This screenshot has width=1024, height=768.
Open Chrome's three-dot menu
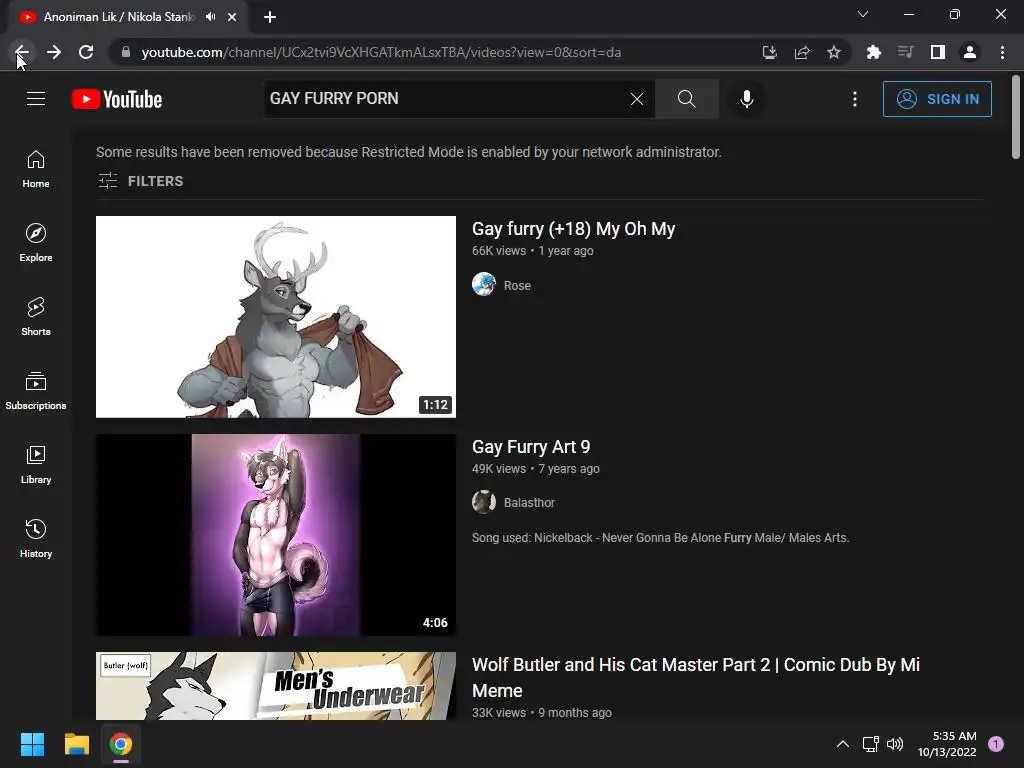pos(1002,52)
